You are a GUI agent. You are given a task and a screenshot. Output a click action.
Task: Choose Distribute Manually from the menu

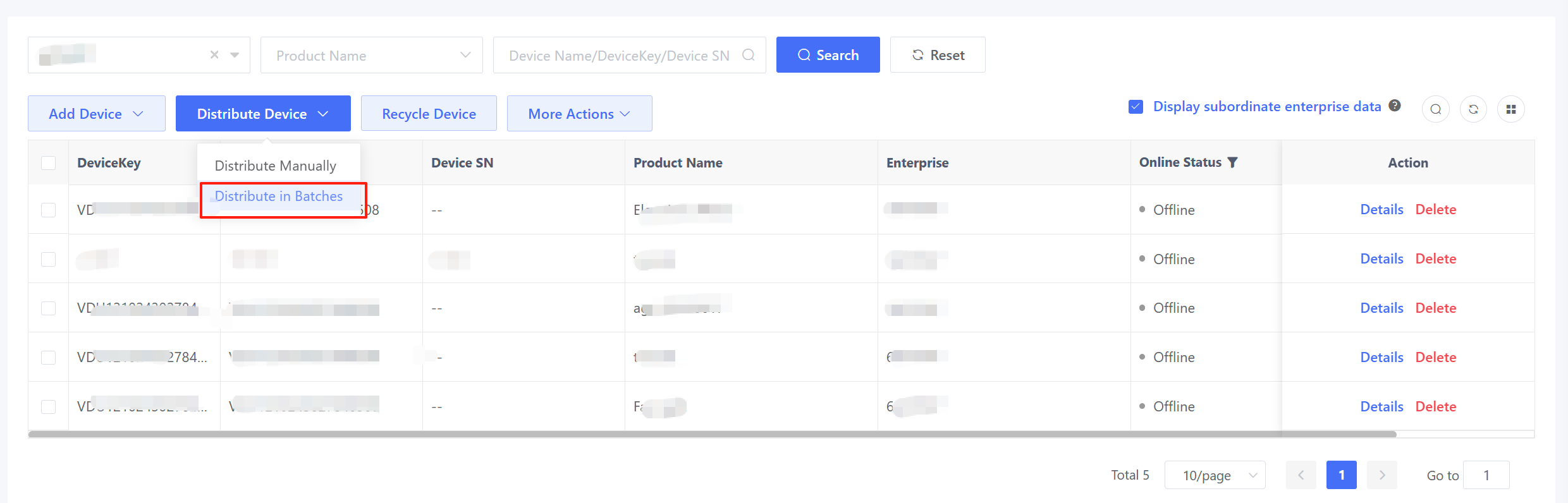tap(276, 166)
